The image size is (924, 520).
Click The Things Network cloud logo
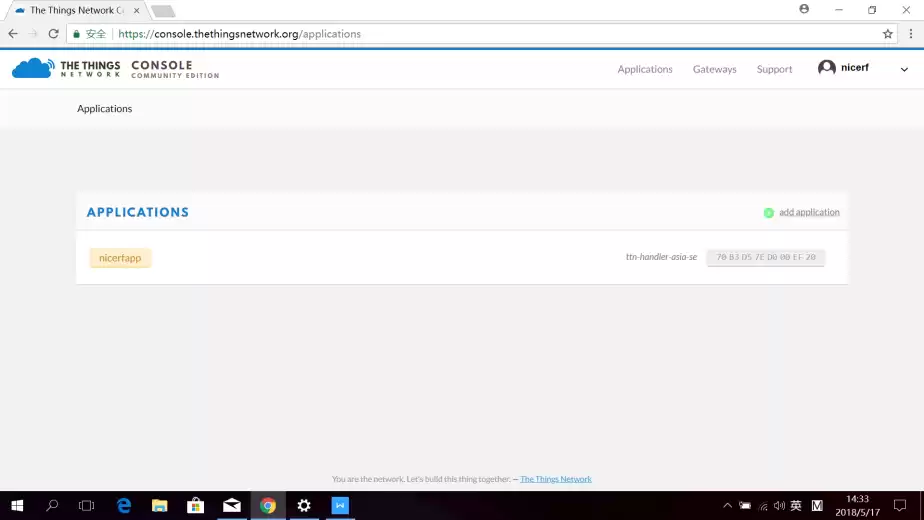[33, 68]
